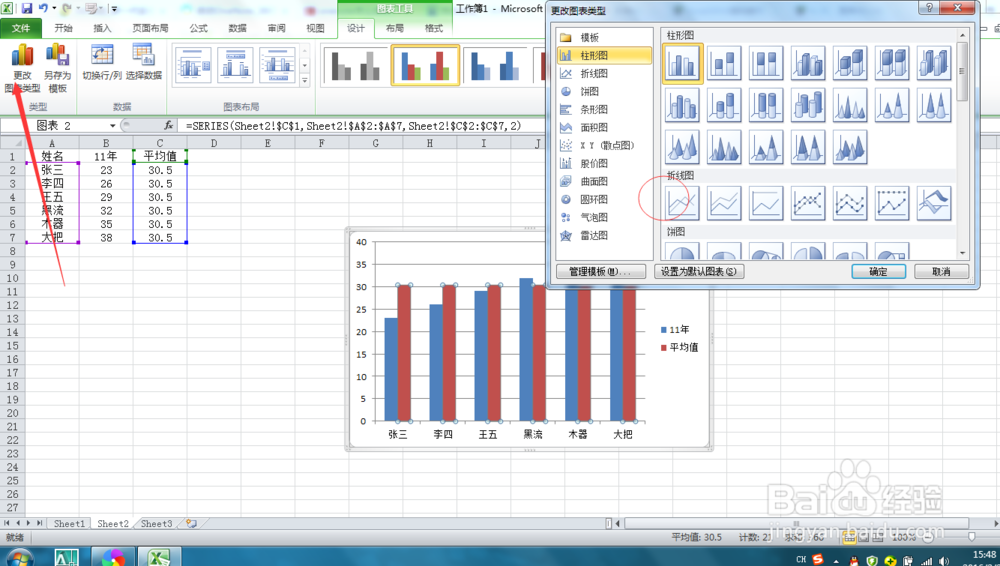Switch to Sheet1 worksheet tab

point(69,523)
